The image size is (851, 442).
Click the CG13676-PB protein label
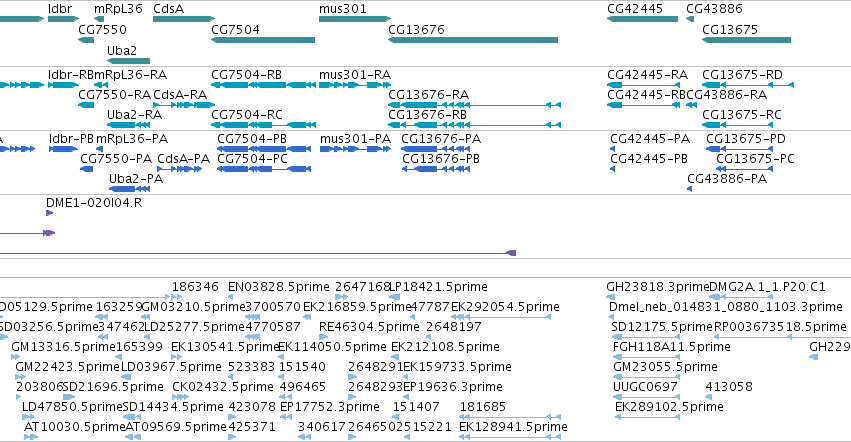point(441,159)
